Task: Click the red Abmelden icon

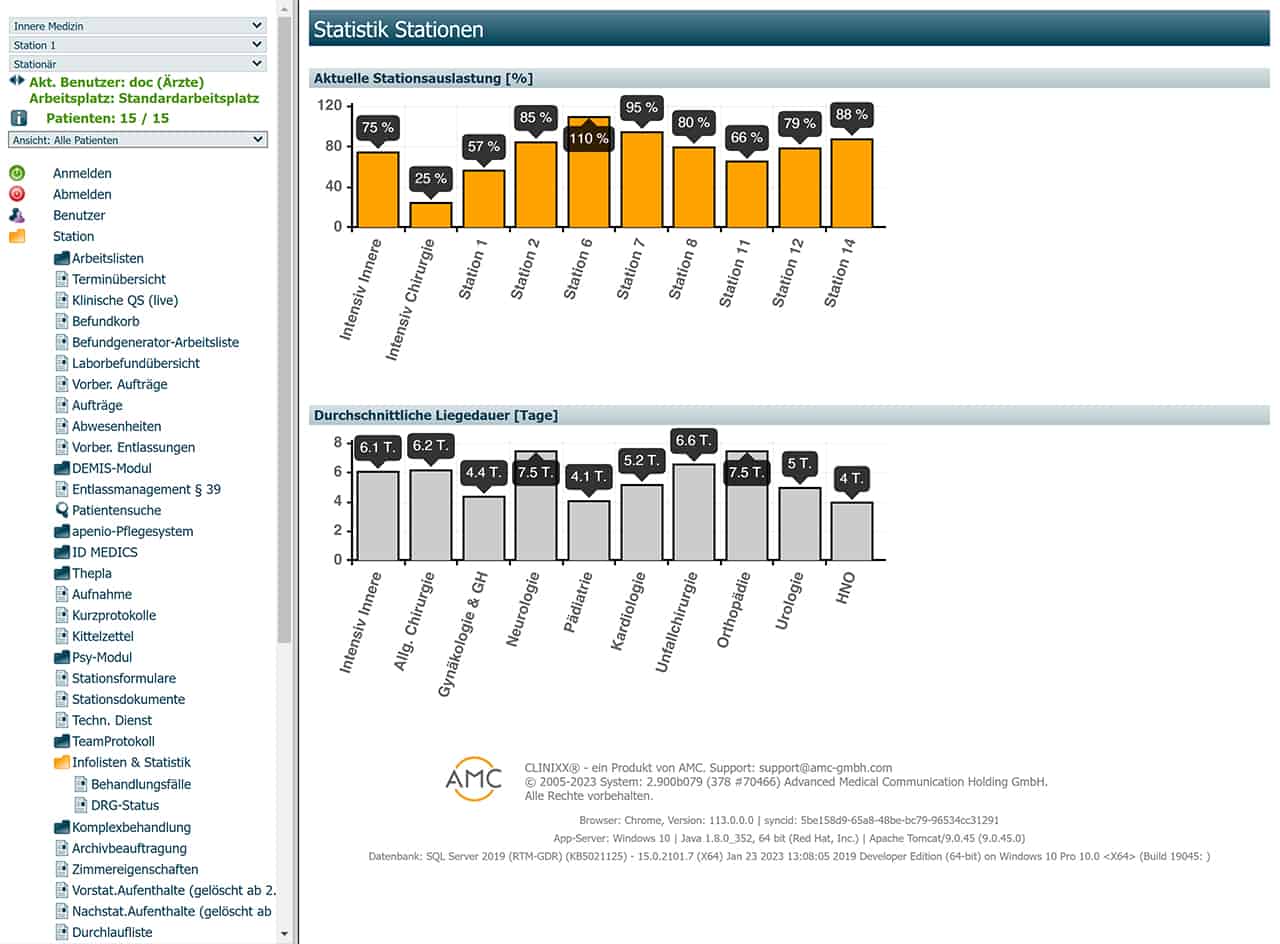Action: pyautogui.click(x=17, y=194)
